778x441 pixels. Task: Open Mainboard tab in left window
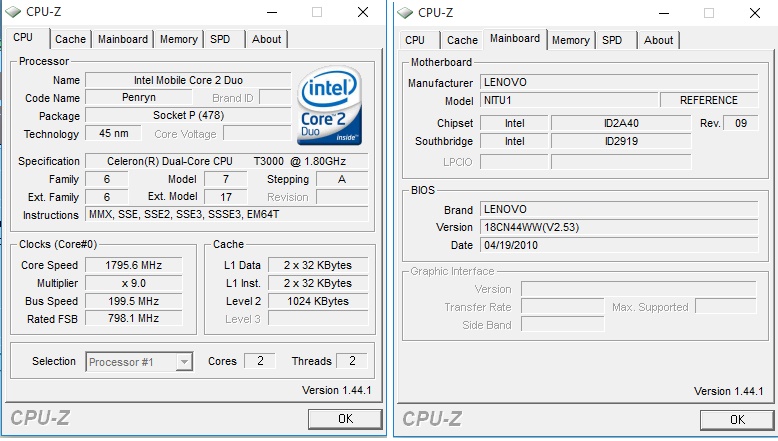coord(123,39)
